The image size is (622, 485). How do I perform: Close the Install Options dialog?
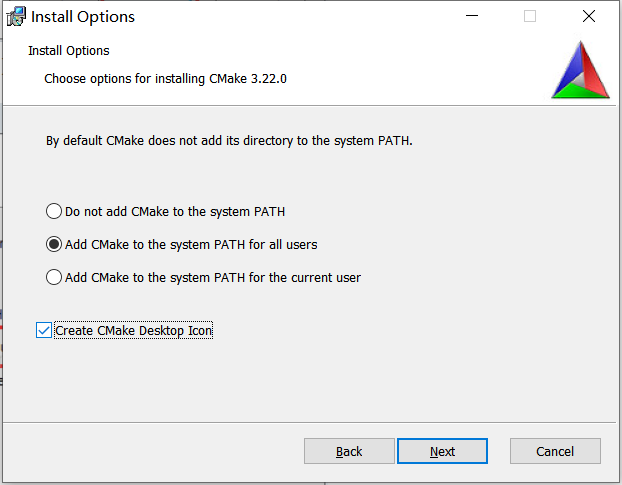[x=588, y=17]
